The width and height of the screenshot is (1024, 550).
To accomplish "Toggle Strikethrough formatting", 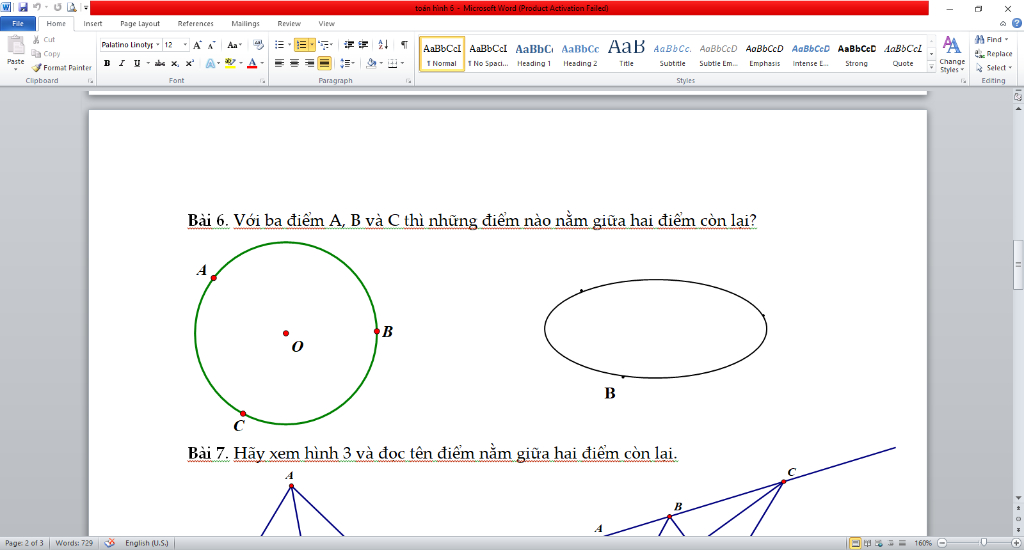I will point(159,63).
